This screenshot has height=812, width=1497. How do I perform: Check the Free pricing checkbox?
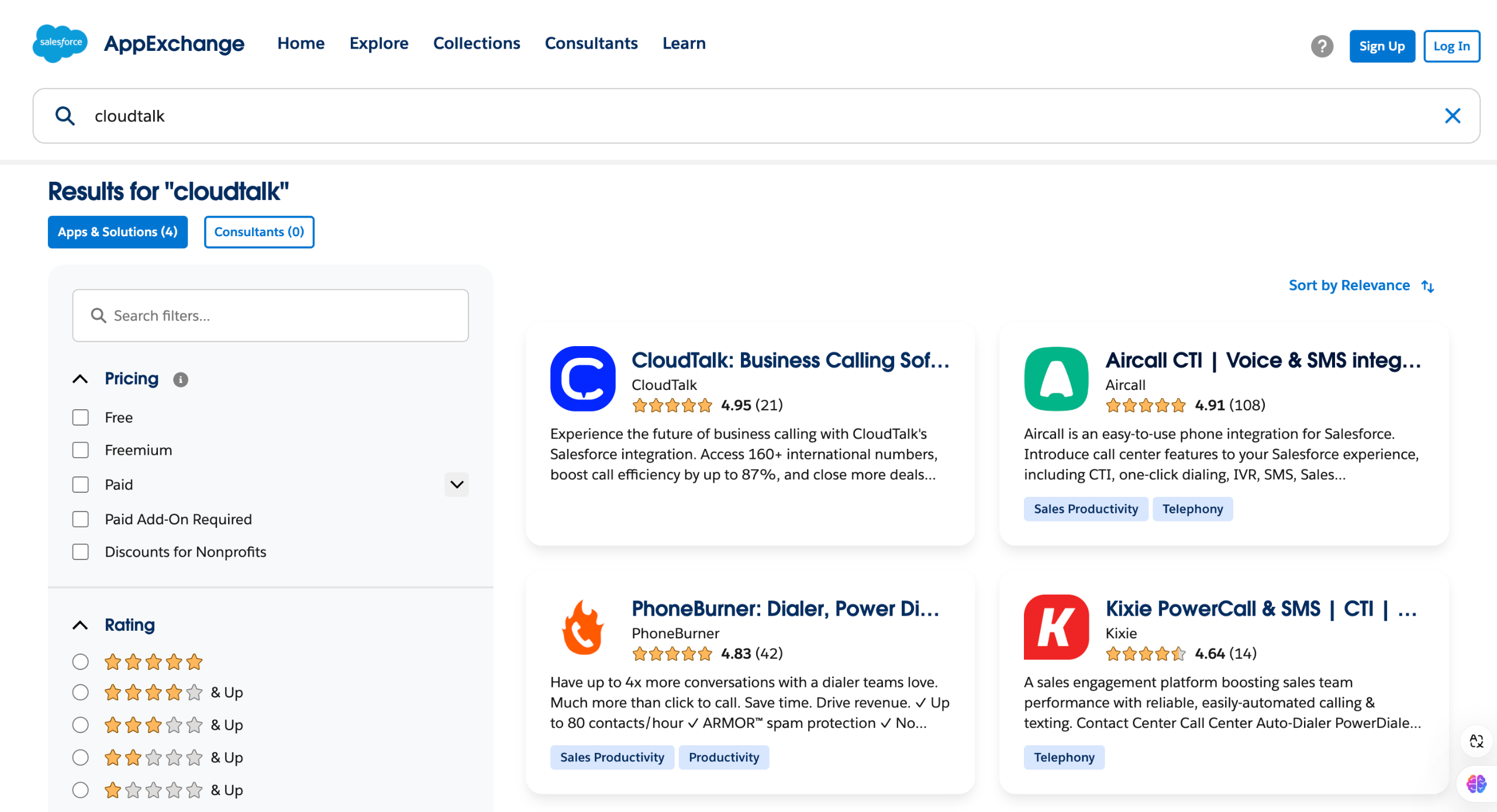[x=81, y=417]
